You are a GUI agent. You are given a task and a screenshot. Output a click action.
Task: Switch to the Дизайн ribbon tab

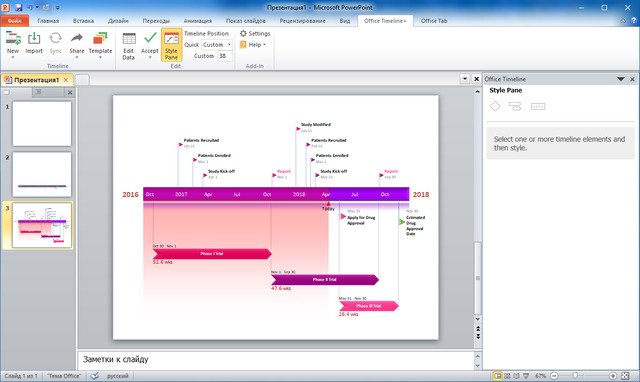(x=118, y=21)
